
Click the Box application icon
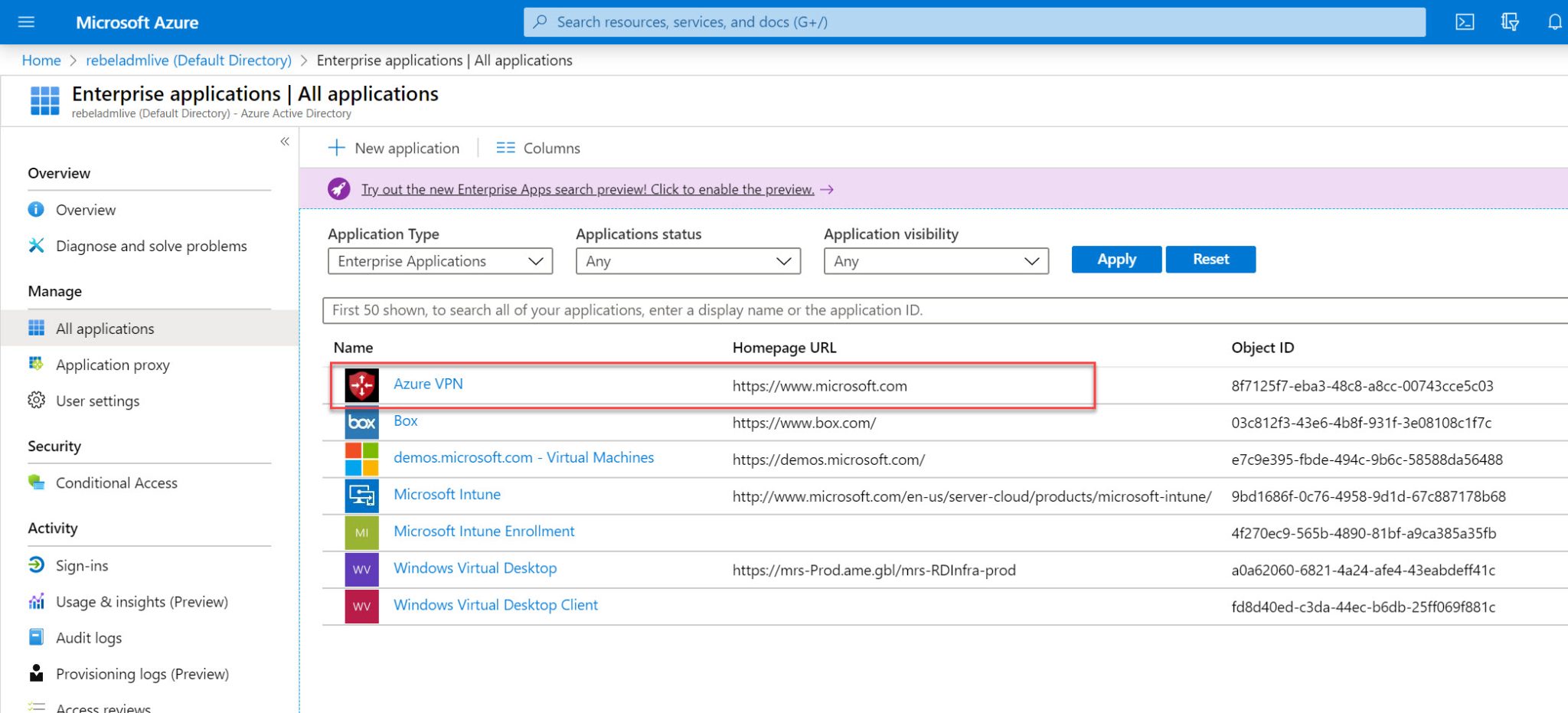click(x=361, y=422)
